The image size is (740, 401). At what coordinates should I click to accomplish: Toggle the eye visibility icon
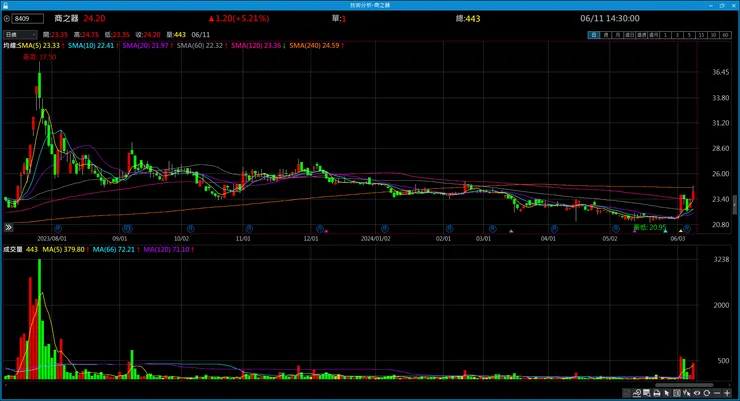tap(697, 393)
